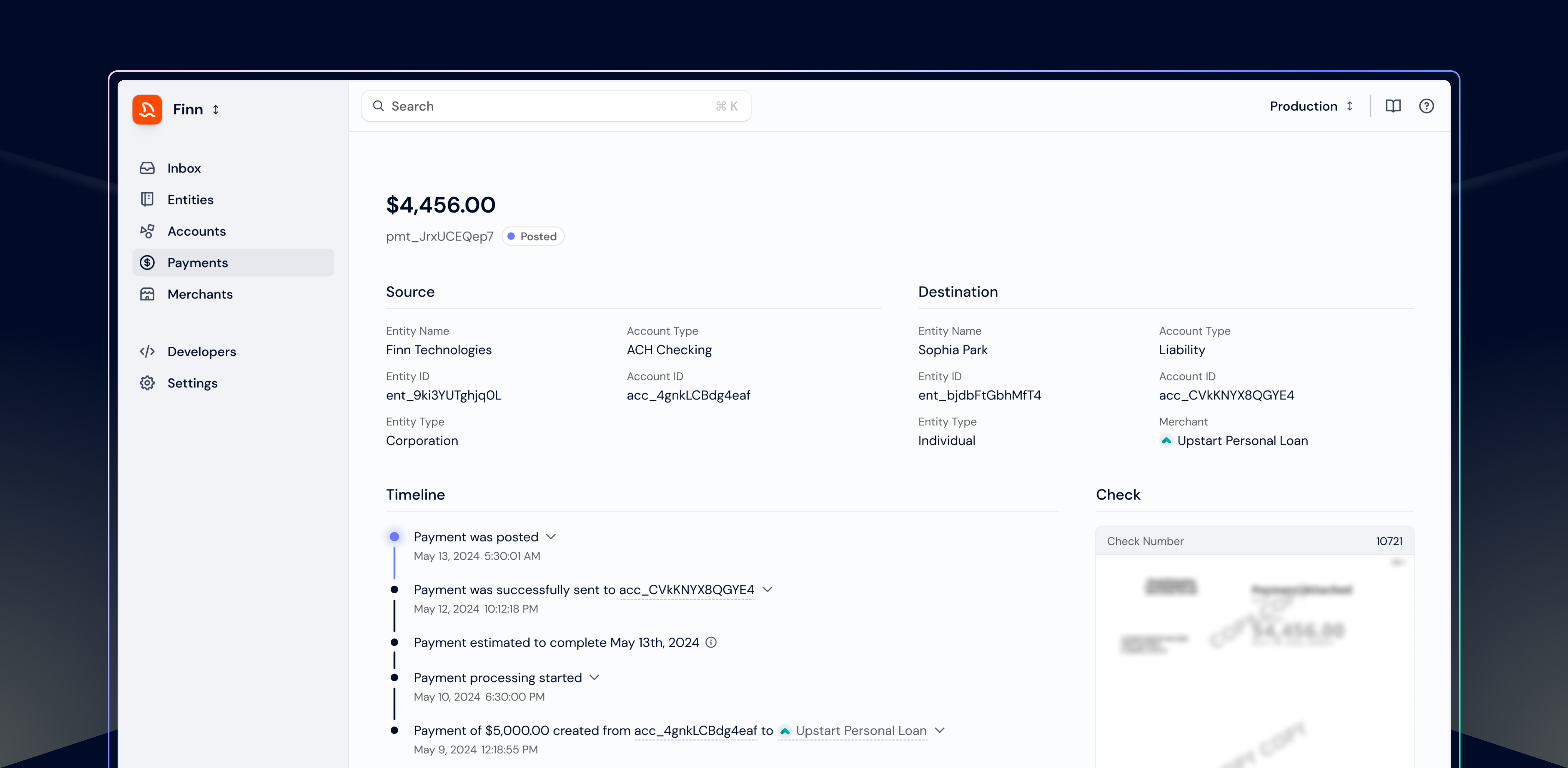Click the search magnifier icon
The width and height of the screenshot is (1568, 768).
point(378,106)
